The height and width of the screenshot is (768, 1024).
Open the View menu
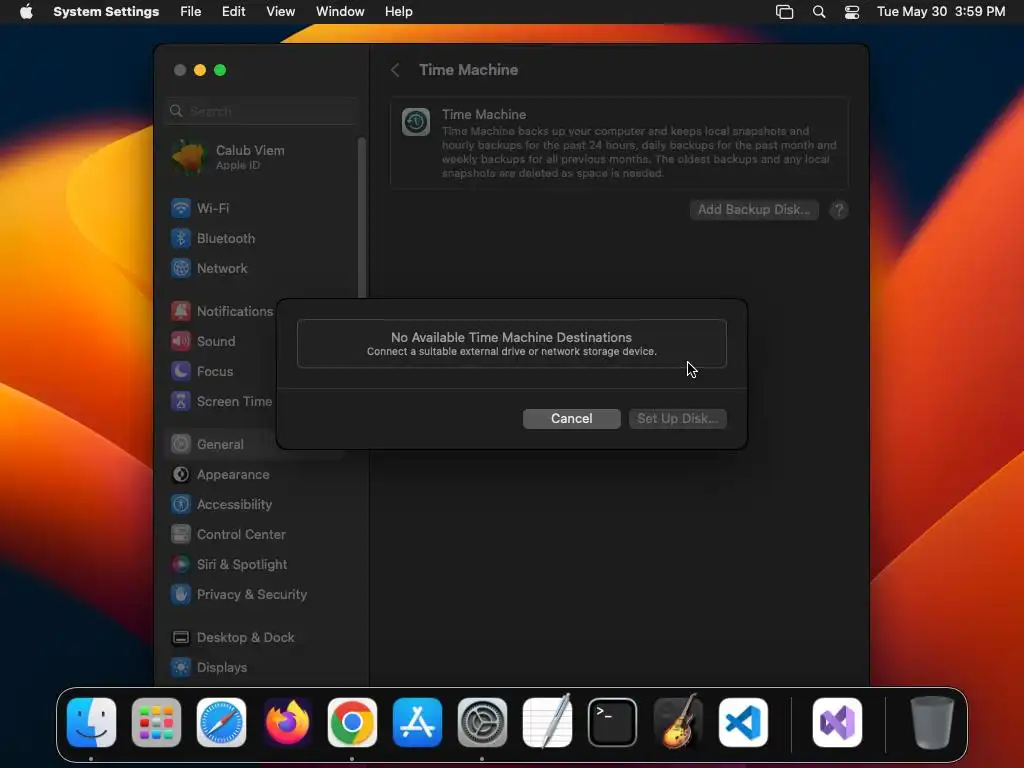[280, 12]
